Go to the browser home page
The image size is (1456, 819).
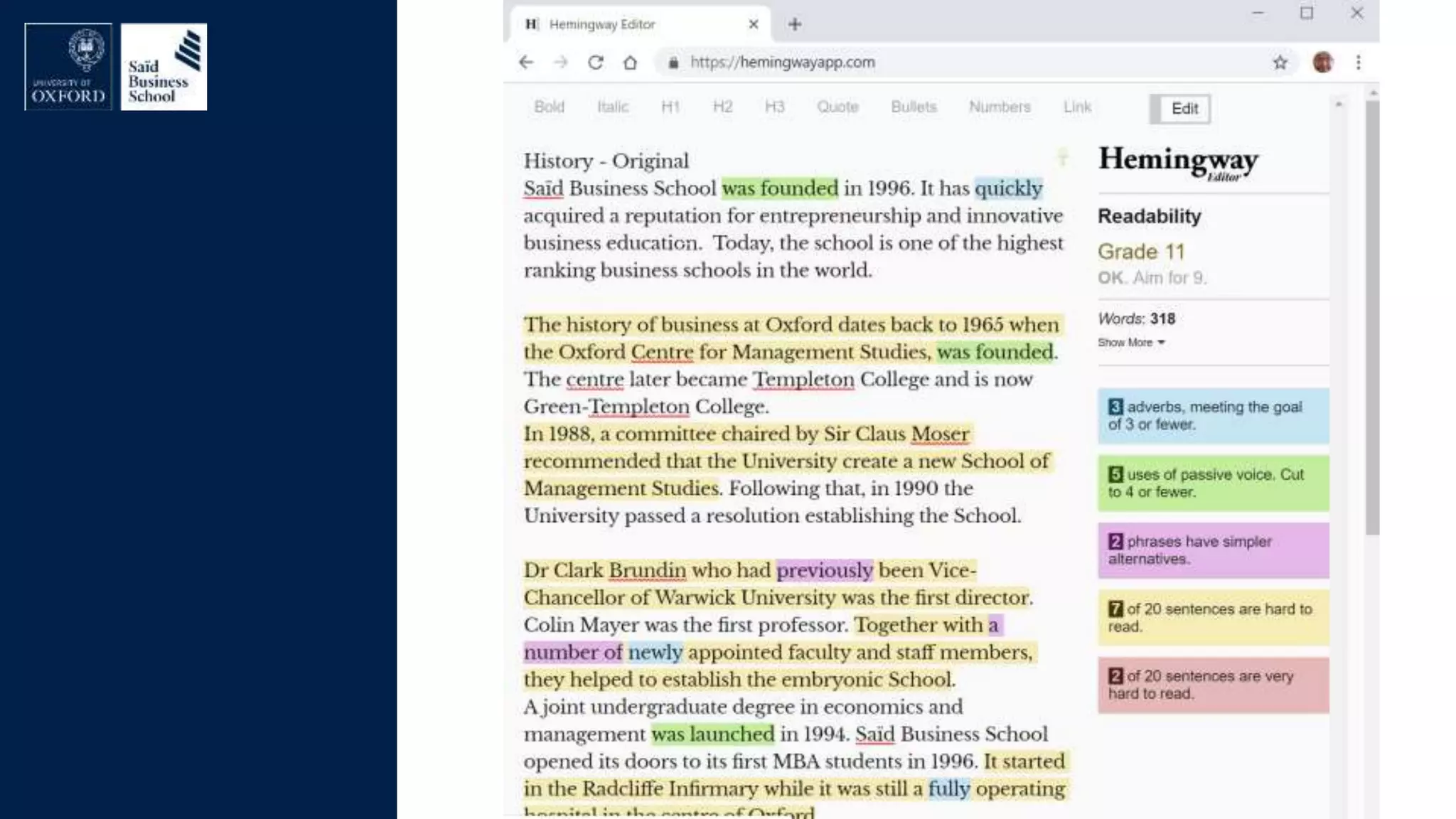[630, 63]
